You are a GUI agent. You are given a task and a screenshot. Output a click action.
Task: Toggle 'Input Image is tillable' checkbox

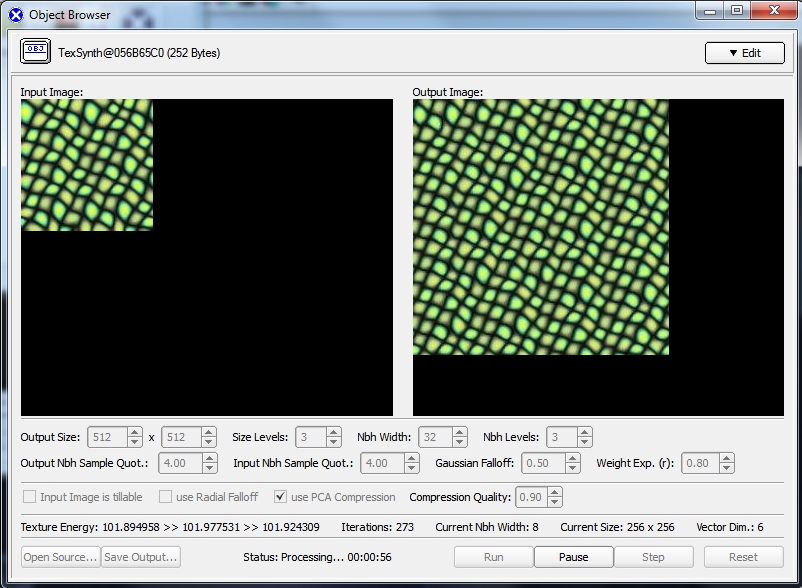tap(30, 497)
